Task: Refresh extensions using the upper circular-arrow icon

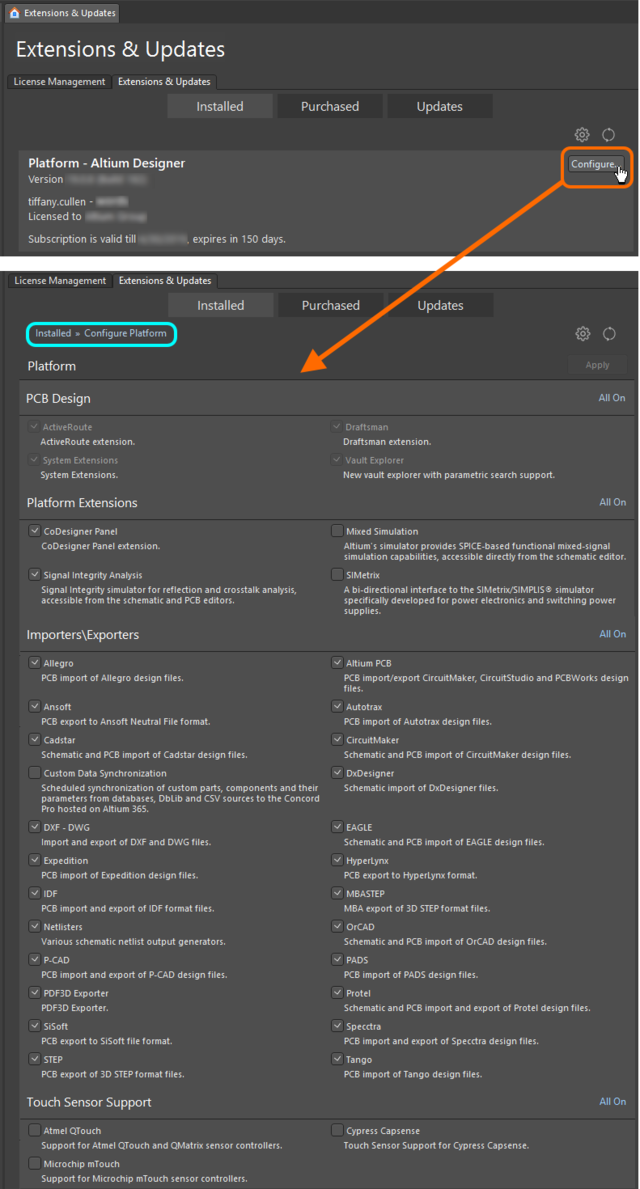Action: click(609, 134)
